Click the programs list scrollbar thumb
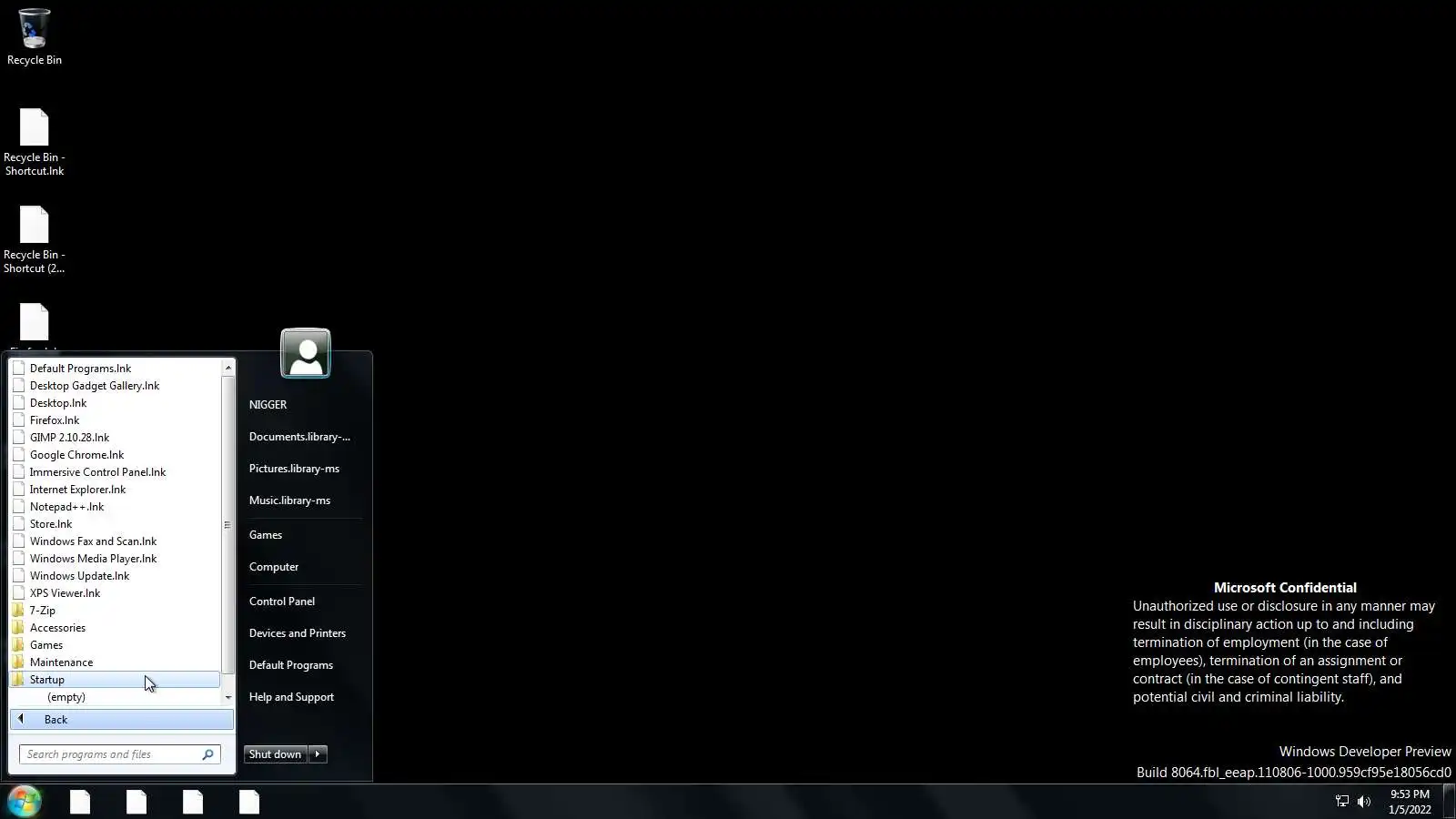 (x=227, y=524)
